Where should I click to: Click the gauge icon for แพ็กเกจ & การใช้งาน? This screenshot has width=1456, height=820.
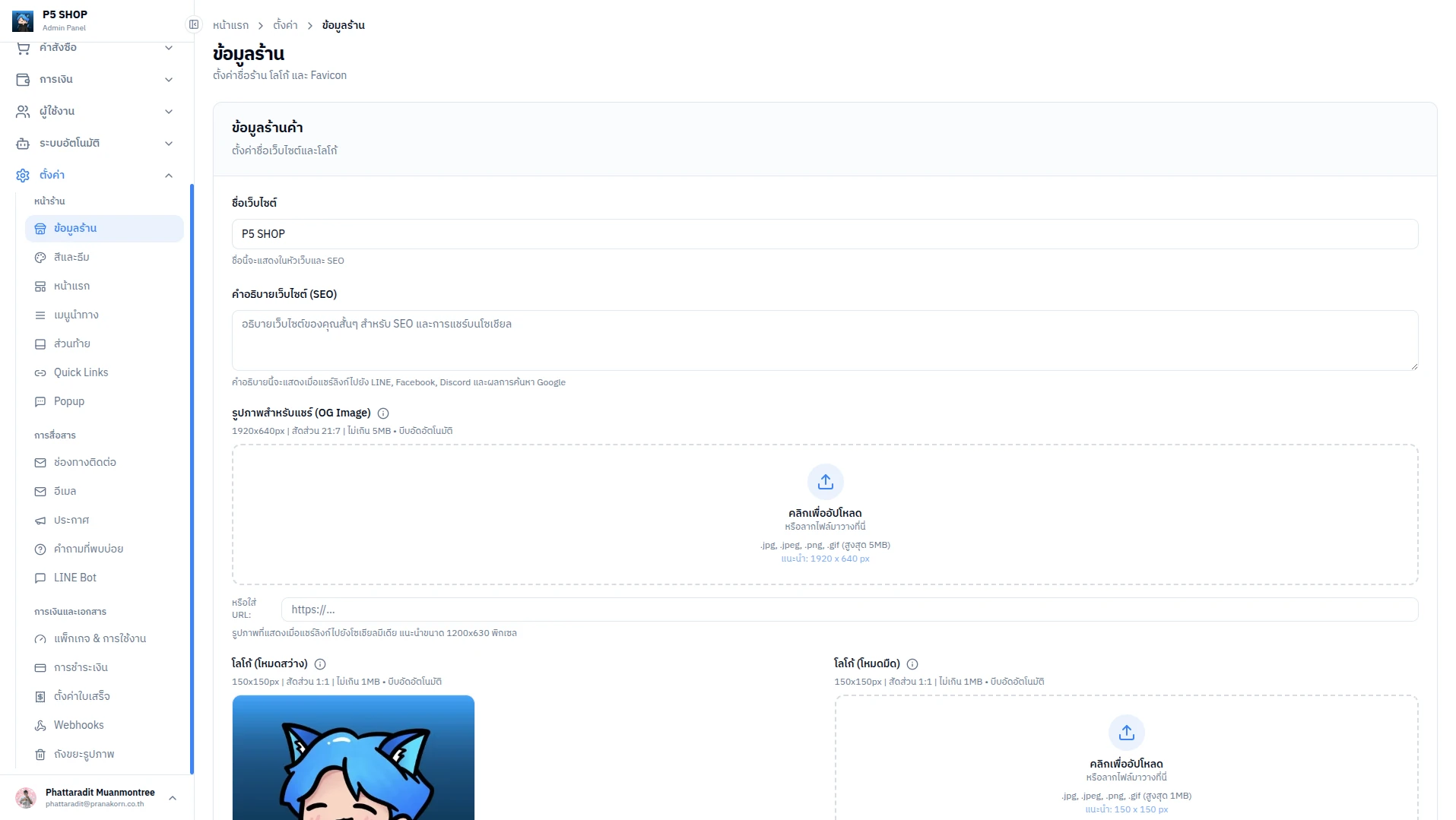point(40,639)
